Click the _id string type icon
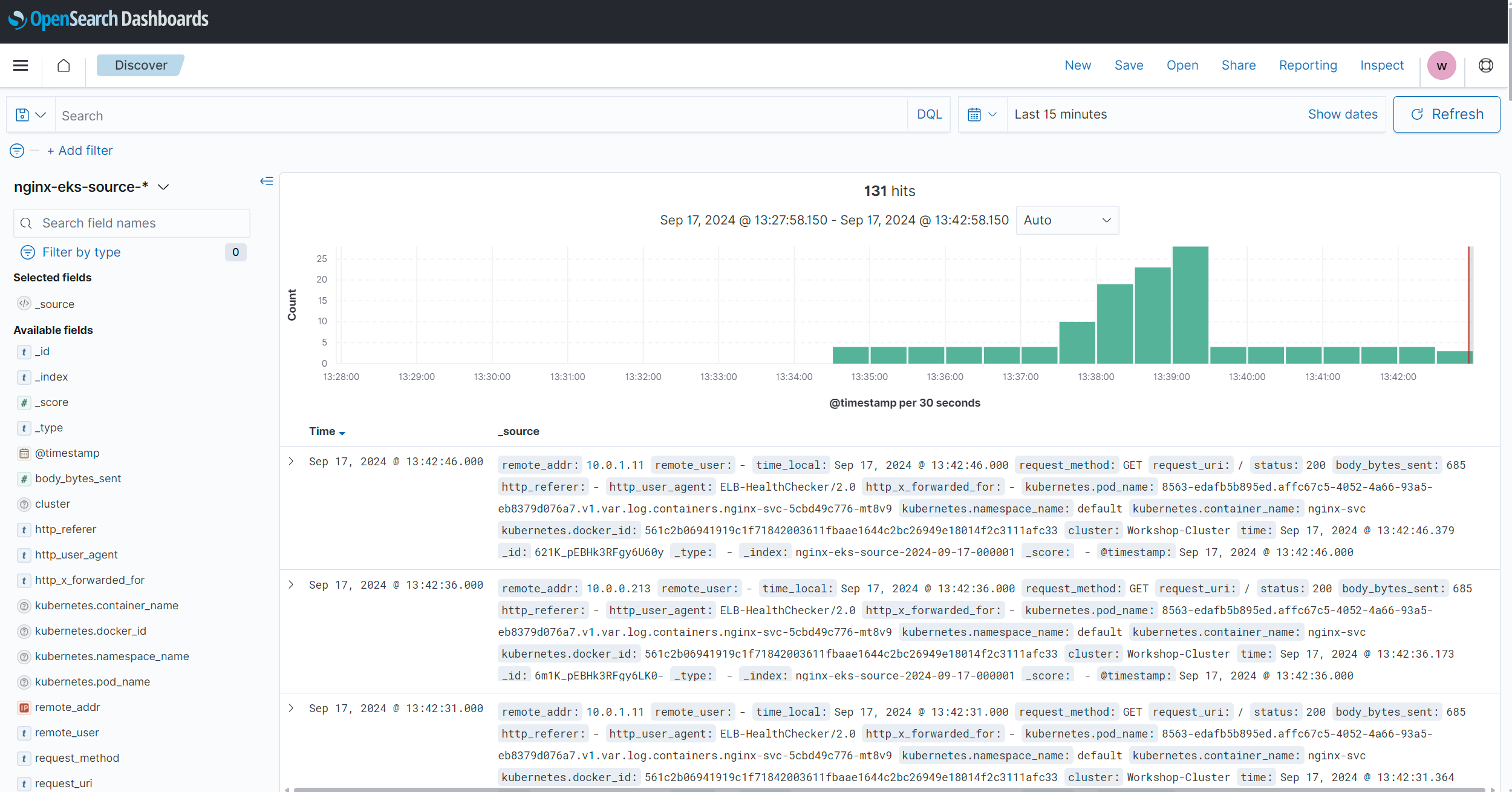The height and width of the screenshot is (792, 1512). pyautogui.click(x=24, y=352)
